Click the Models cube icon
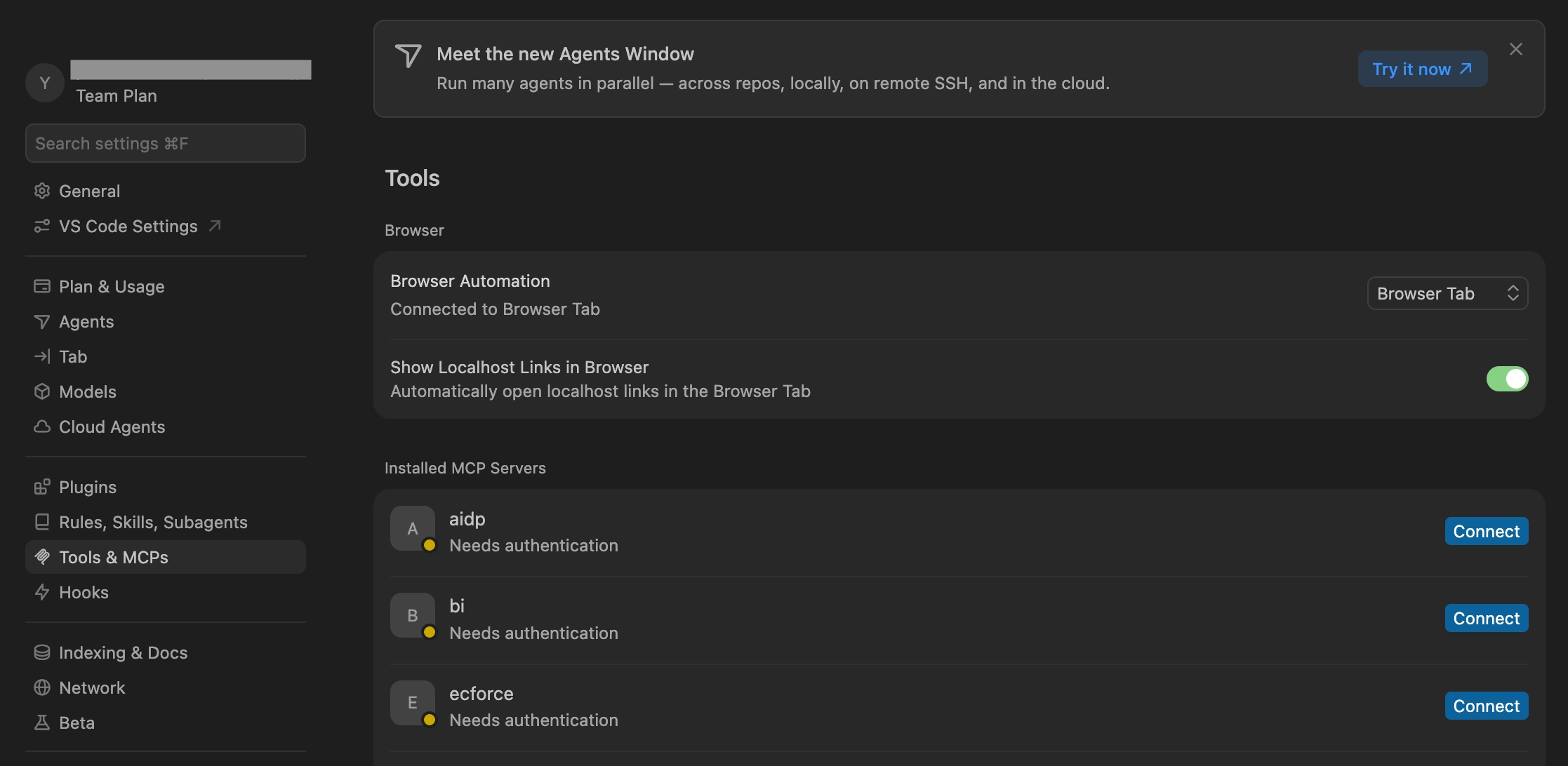Image resolution: width=1568 pixels, height=766 pixels. click(42, 391)
